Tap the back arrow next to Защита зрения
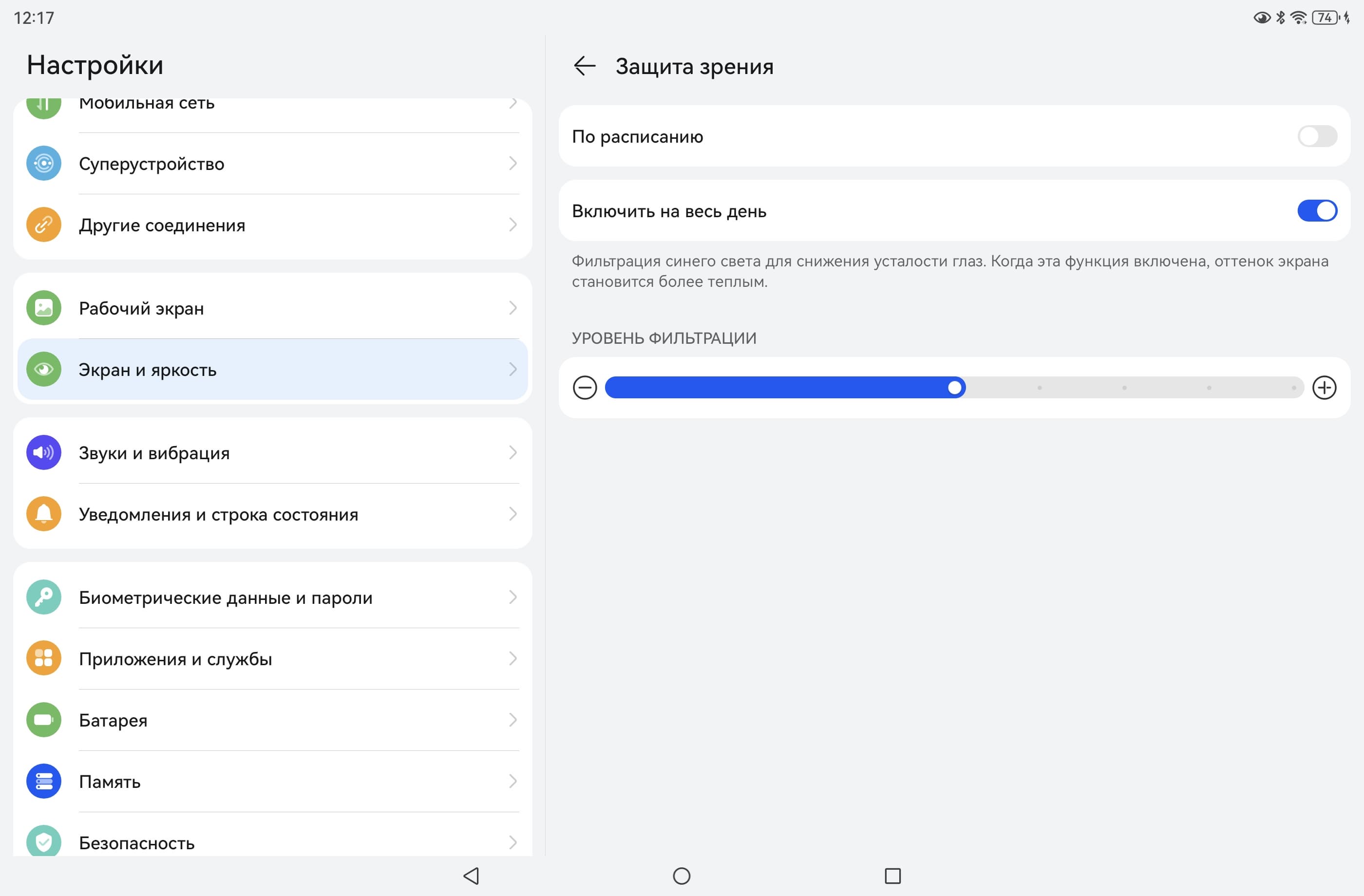1364x896 pixels. (x=585, y=66)
